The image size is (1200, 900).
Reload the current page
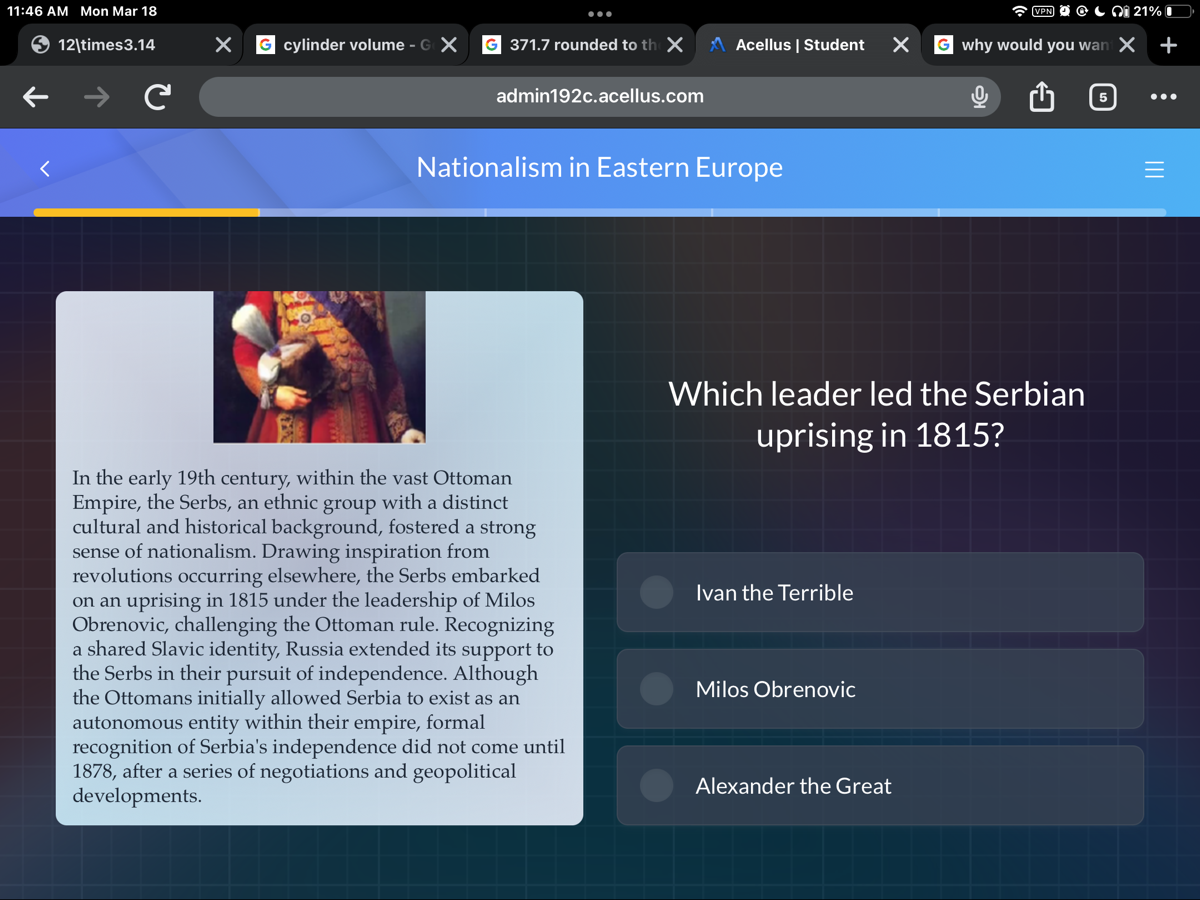pyautogui.click(x=157, y=96)
